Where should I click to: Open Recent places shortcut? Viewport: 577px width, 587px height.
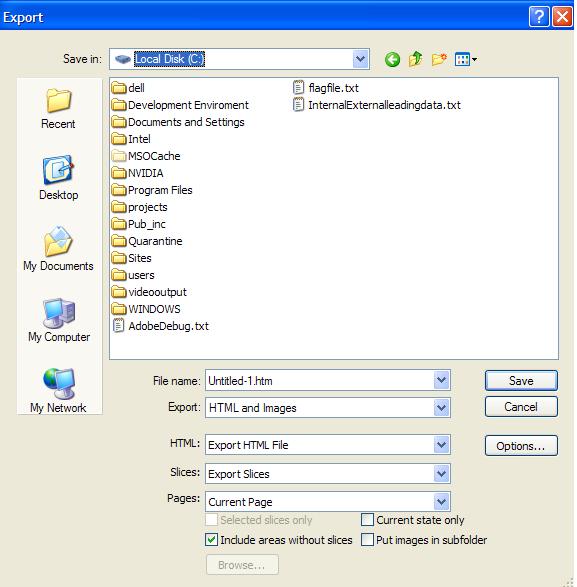[58, 109]
